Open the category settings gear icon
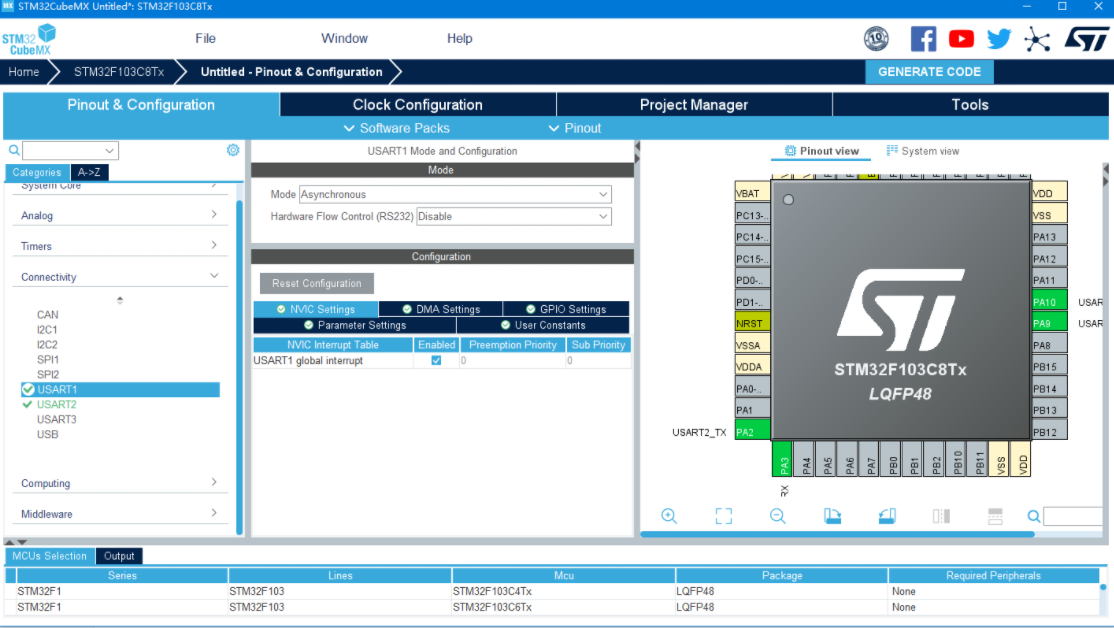This screenshot has width=1114, height=628. 233,150
